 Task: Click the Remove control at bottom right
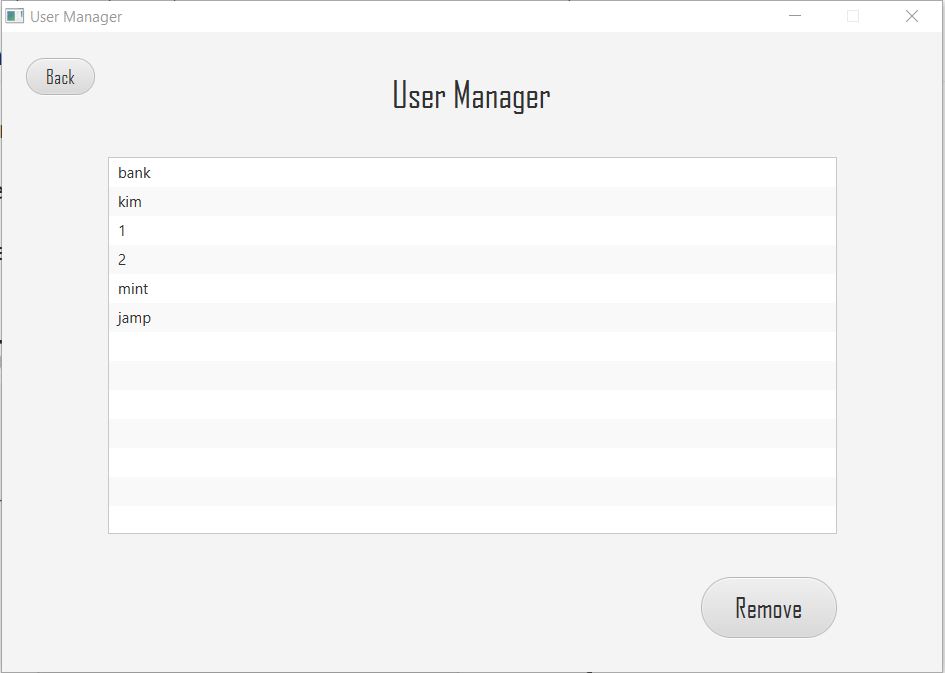tap(769, 607)
